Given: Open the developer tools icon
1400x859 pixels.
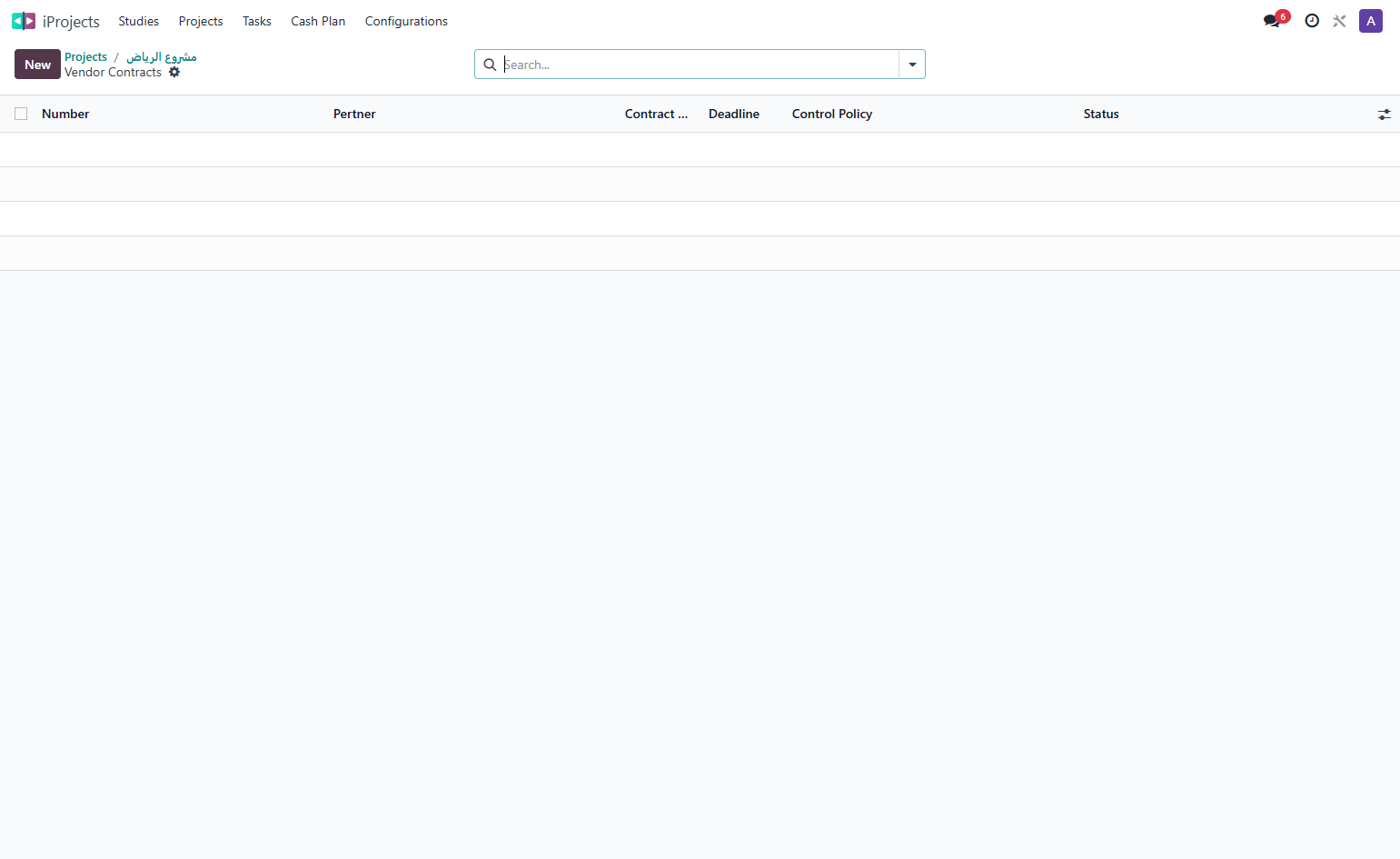Looking at the screenshot, I should [x=1339, y=21].
